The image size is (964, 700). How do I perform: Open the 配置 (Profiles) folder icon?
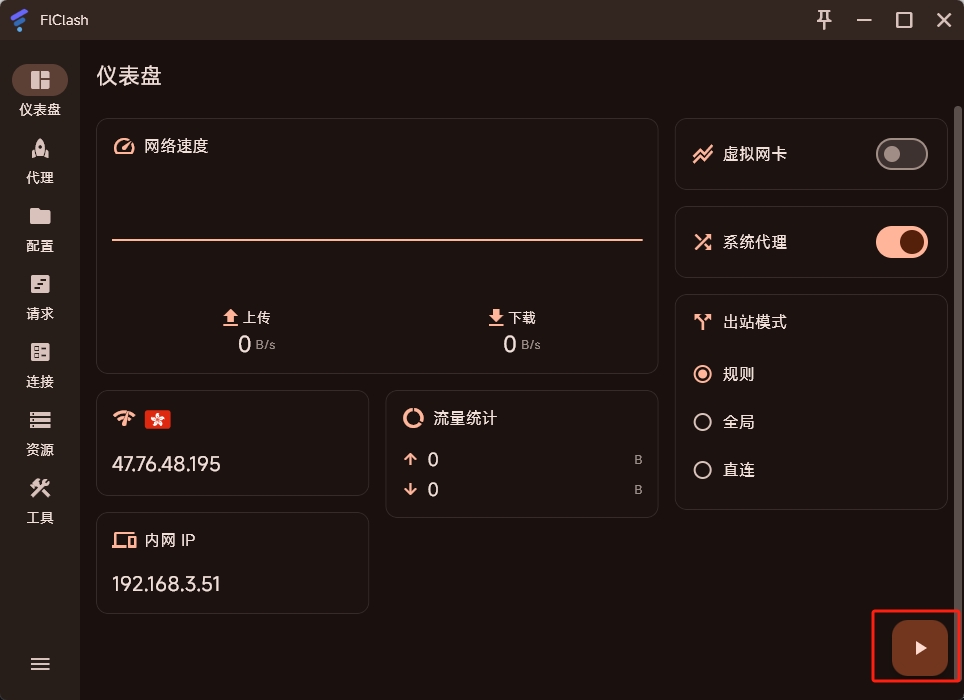pos(40,217)
